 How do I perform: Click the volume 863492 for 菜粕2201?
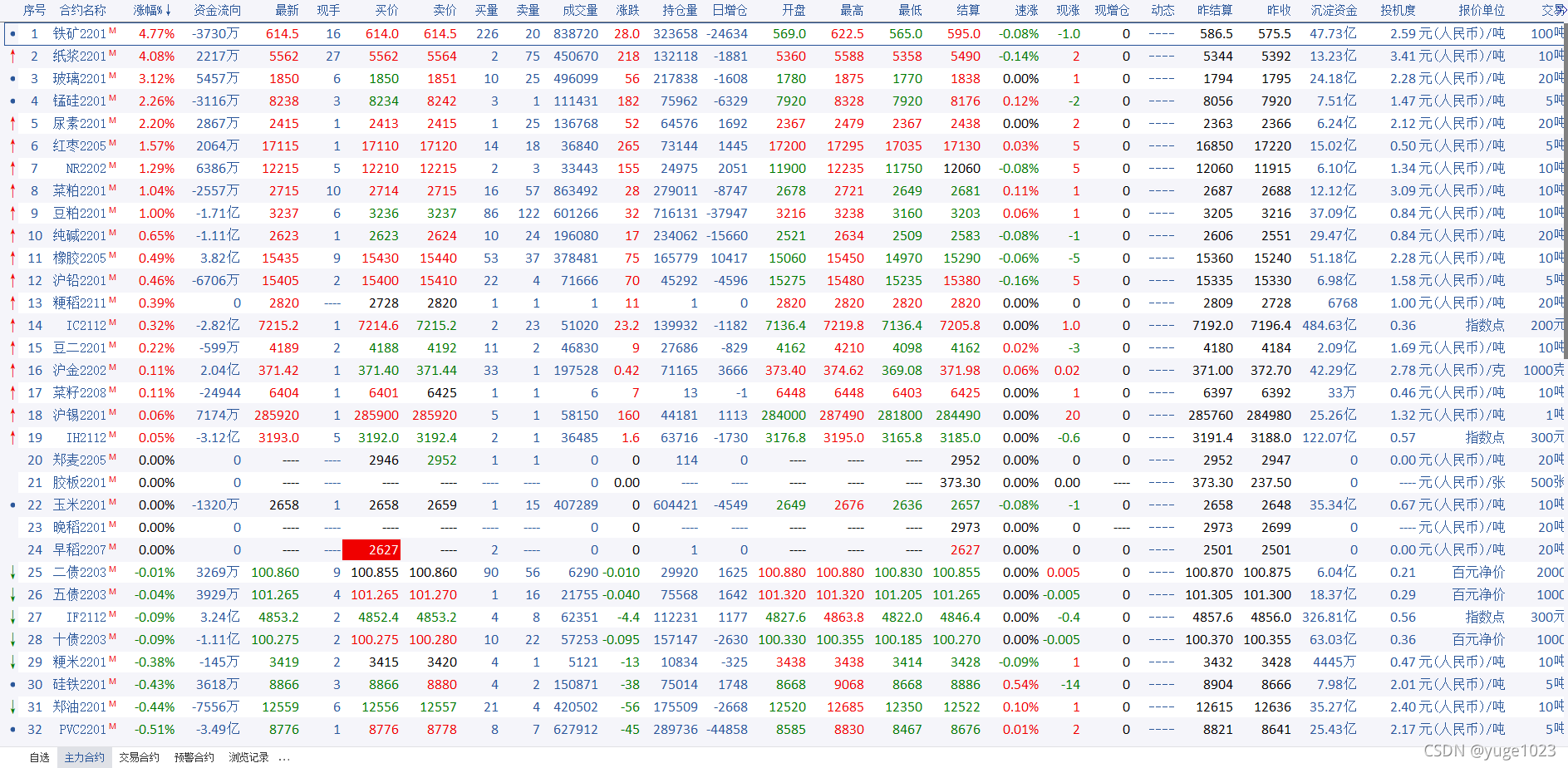click(576, 191)
